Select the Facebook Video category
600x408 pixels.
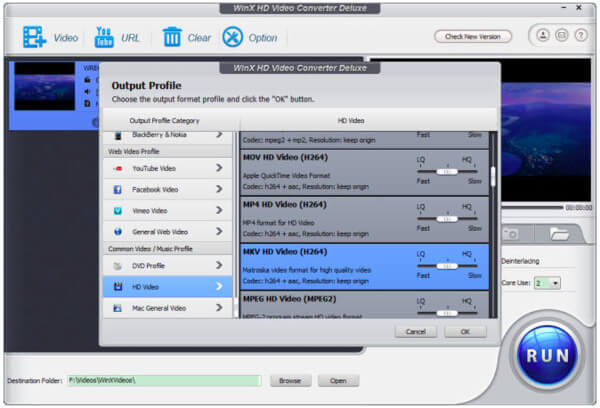[x=168, y=189]
